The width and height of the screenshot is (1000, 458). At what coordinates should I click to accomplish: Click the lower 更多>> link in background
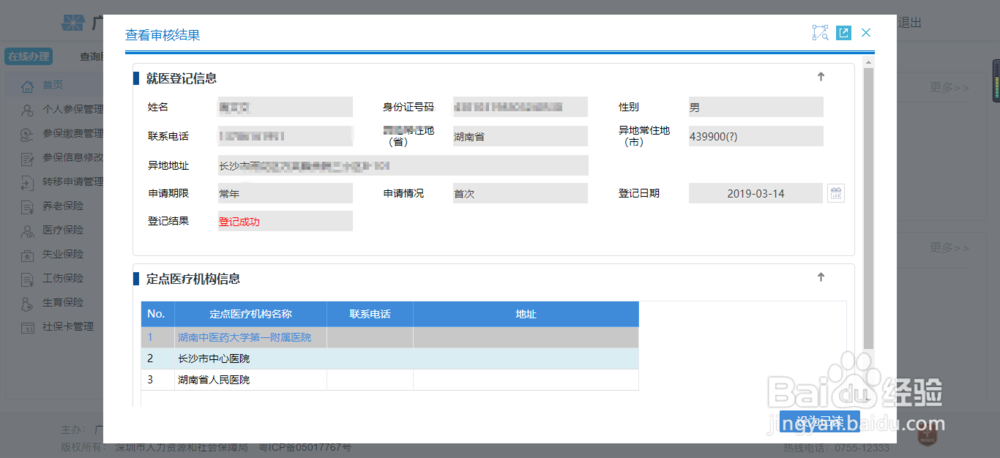point(949,247)
